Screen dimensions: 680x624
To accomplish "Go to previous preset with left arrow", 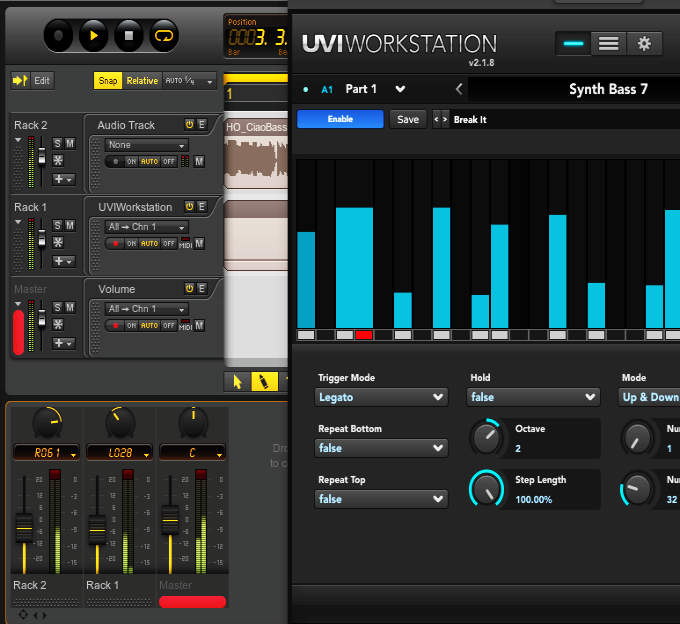I will pos(459,89).
